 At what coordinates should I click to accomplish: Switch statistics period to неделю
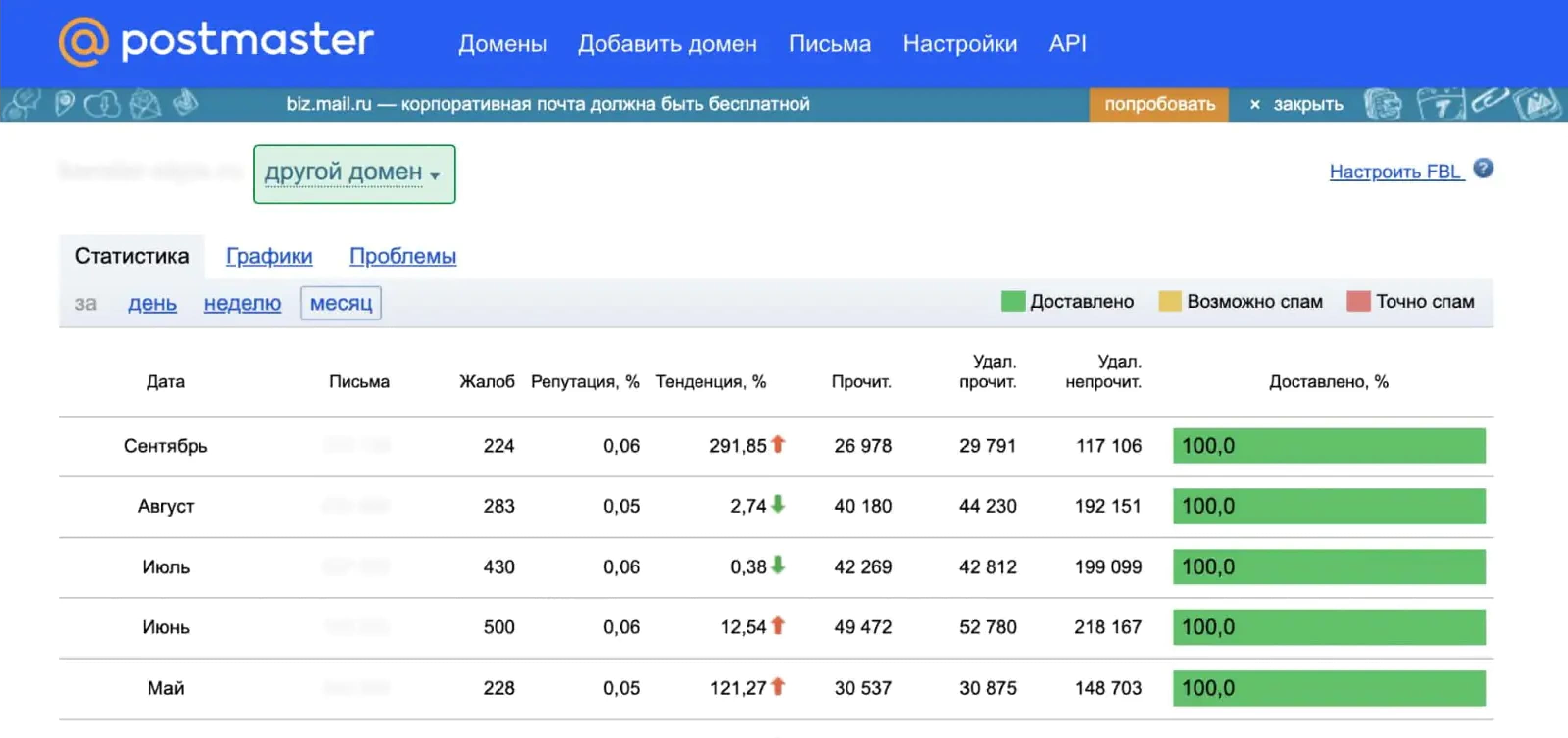242,302
